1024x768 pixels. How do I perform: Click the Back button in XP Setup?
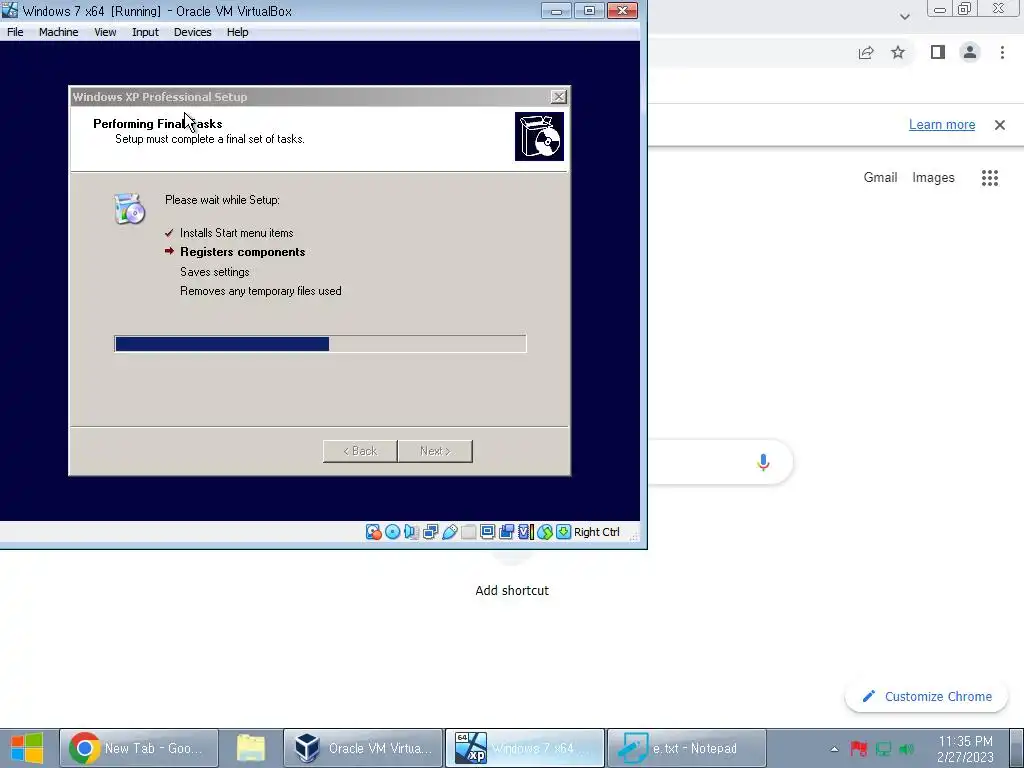360,451
